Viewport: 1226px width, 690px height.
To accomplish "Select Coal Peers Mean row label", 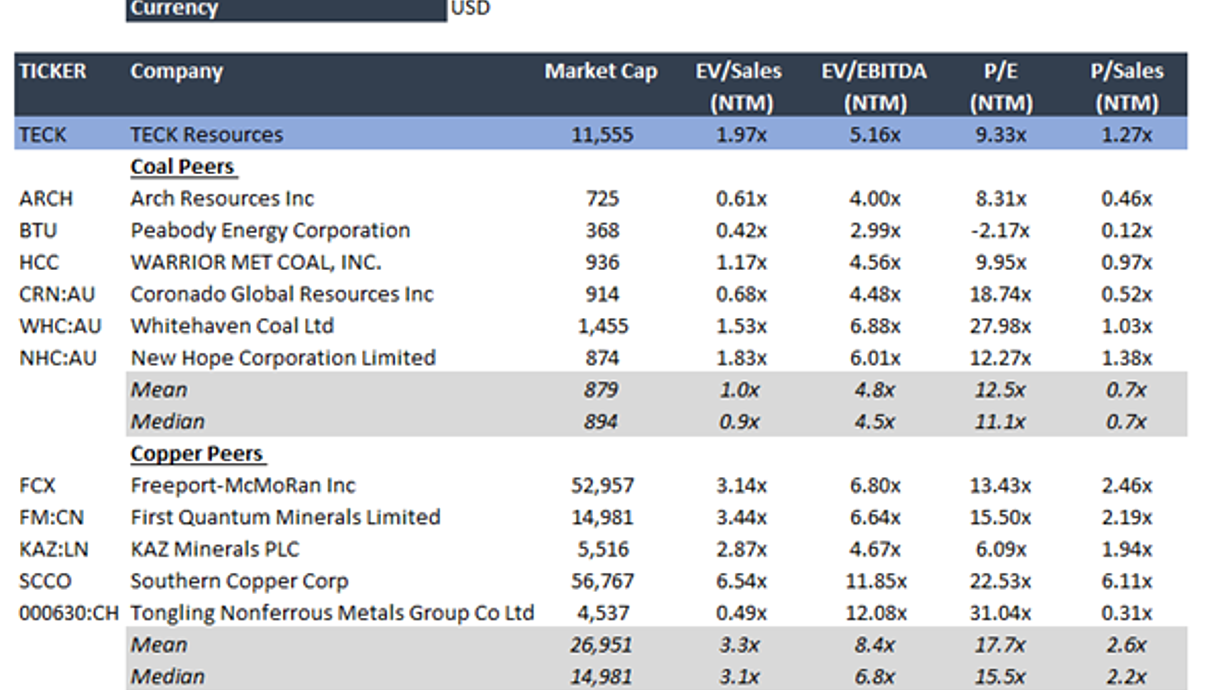I will click(159, 390).
